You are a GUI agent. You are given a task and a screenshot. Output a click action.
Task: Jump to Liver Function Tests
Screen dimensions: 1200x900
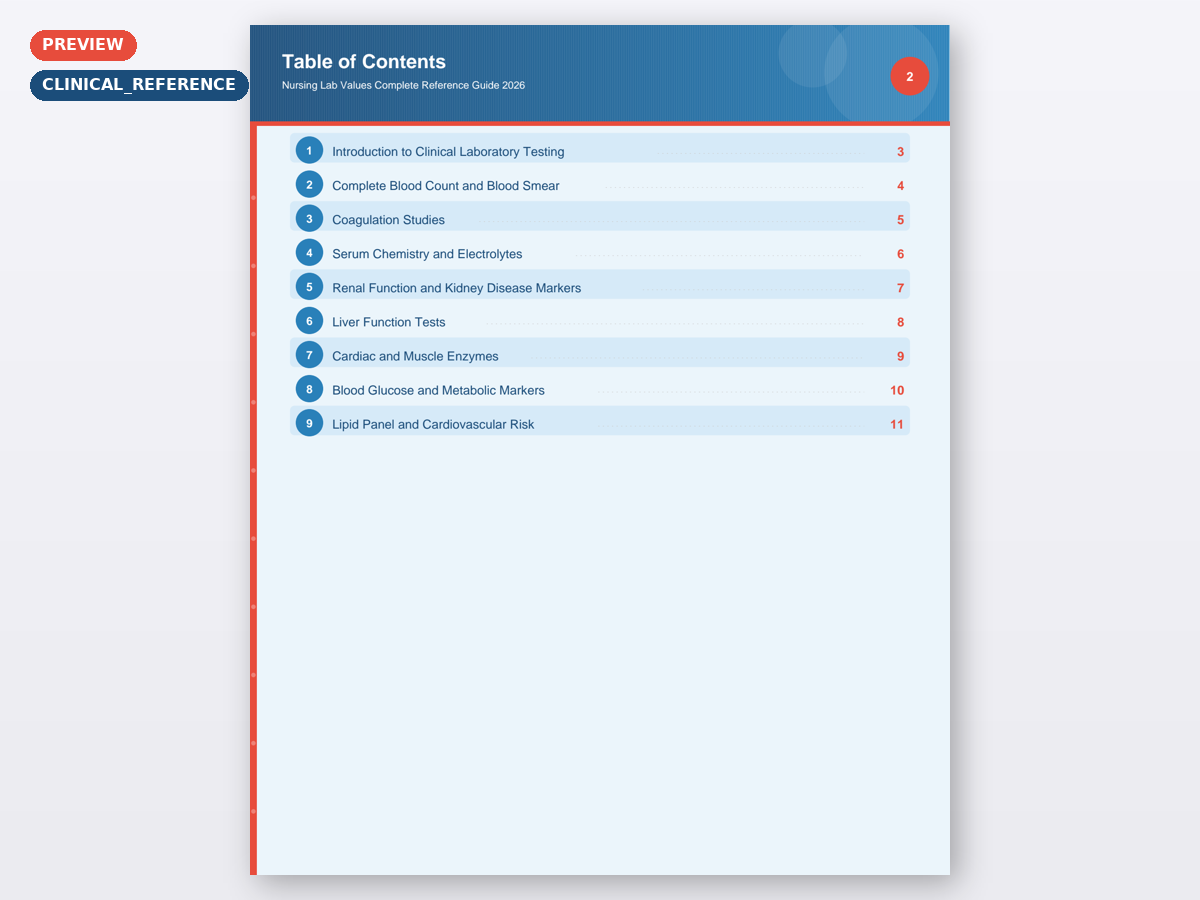pos(388,322)
